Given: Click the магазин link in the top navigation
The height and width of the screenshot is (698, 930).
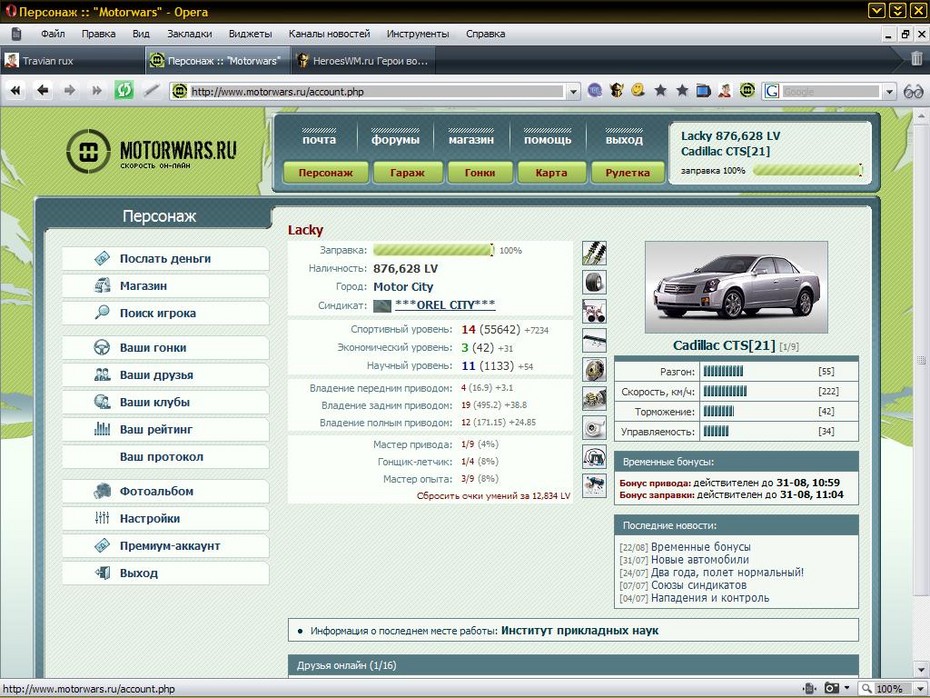Looking at the screenshot, I should point(471,140).
